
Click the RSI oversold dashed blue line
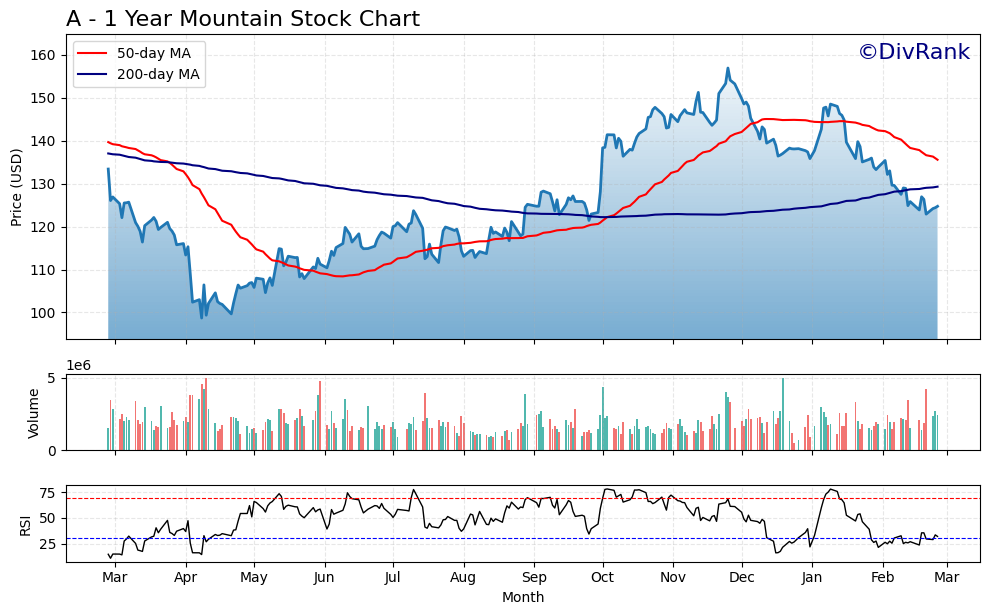point(500,538)
